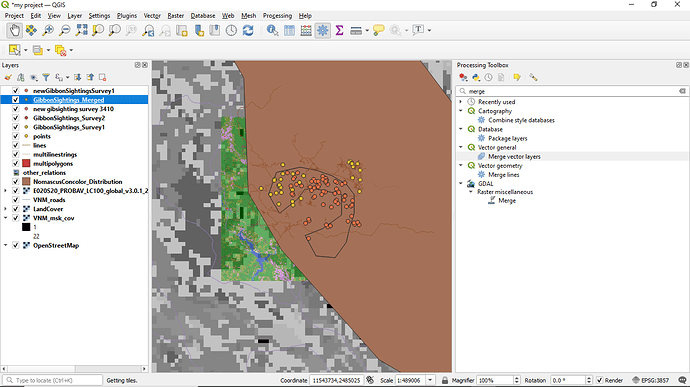Toggle the Processing Toolbox gear icon

click(323, 30)
